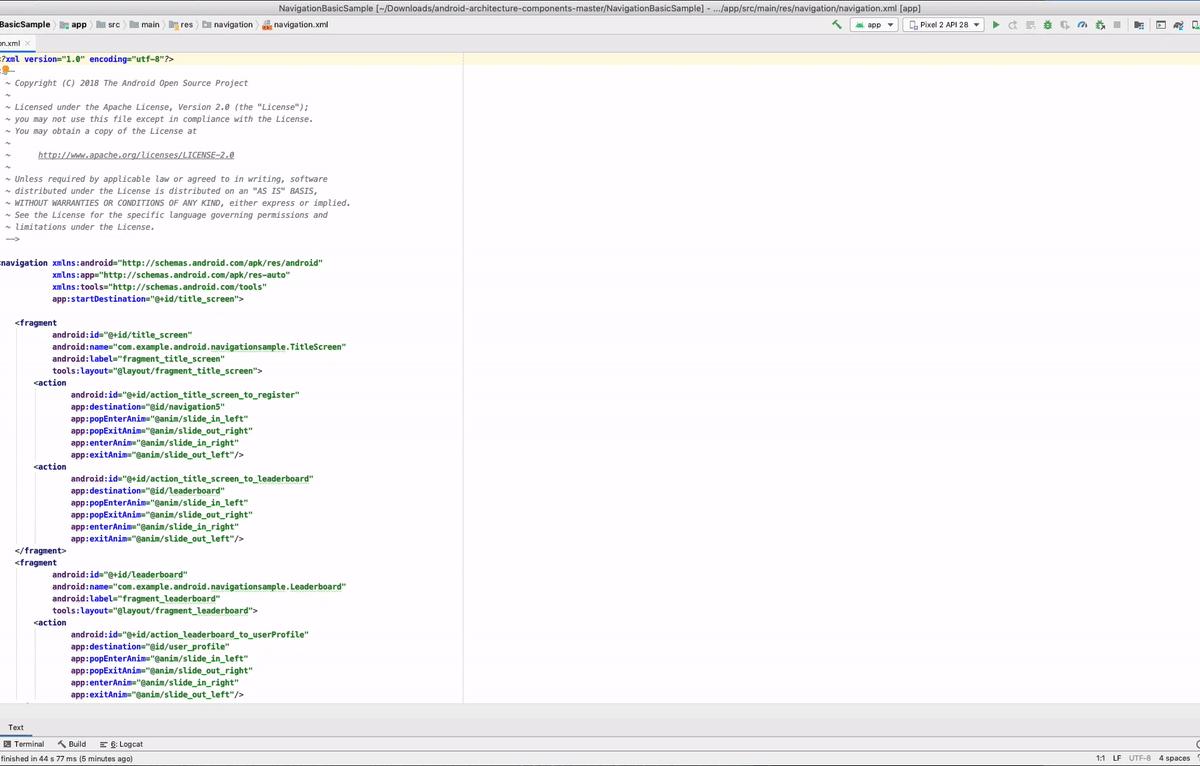Click the Profile app gauge icon
This screenshot has width=1200, height=766.
tap(1082, 24)
